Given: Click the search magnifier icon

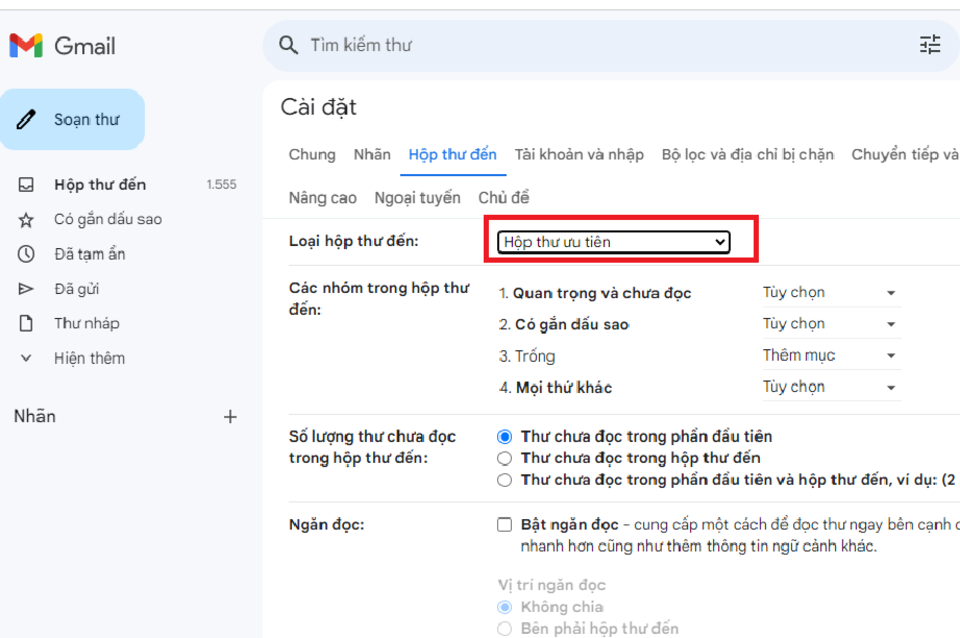Looking at the screenshot, I should pyautogui.click(x=289, y=45).
